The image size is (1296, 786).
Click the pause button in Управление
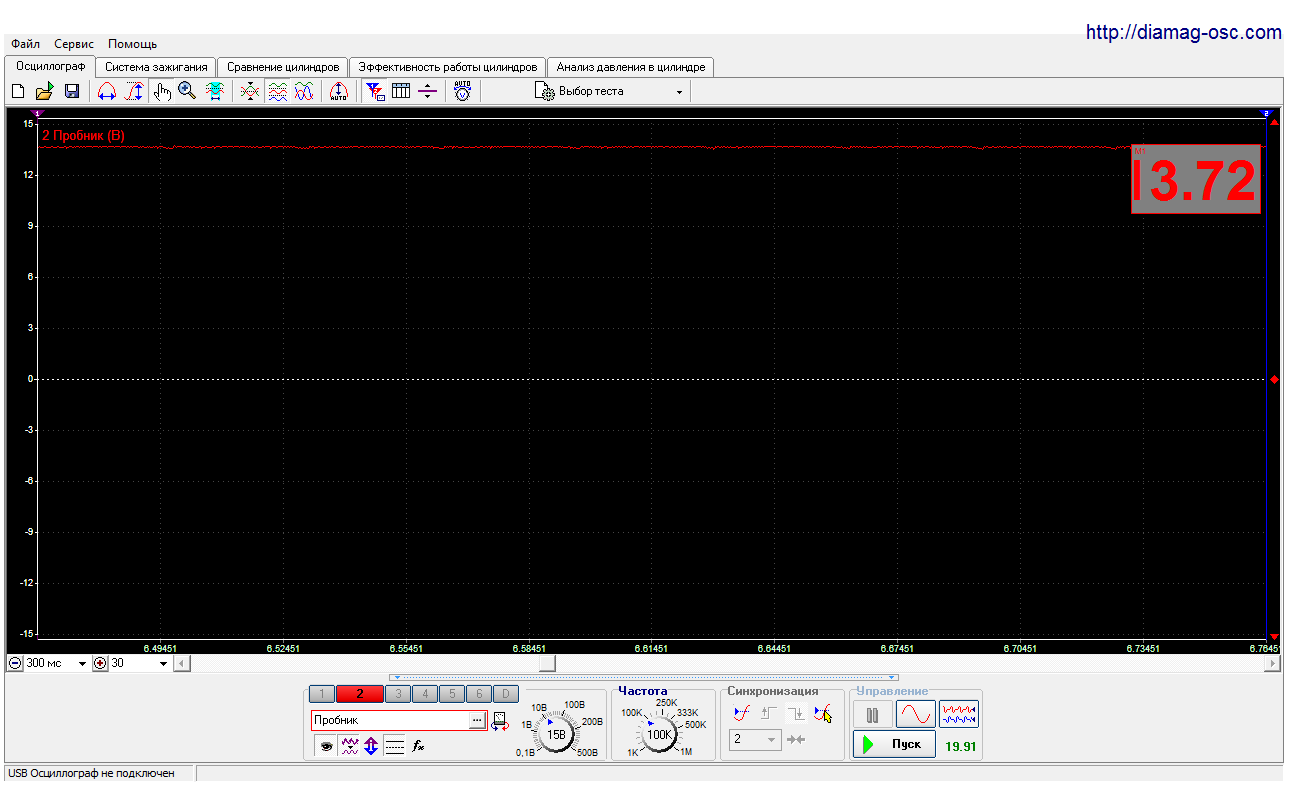873,715
